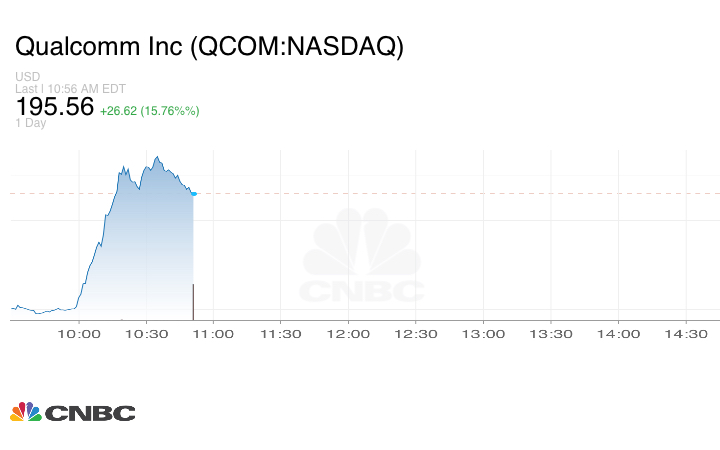
Task: Click the green +26.62 (15.76%) change
Action: [149, 111]
